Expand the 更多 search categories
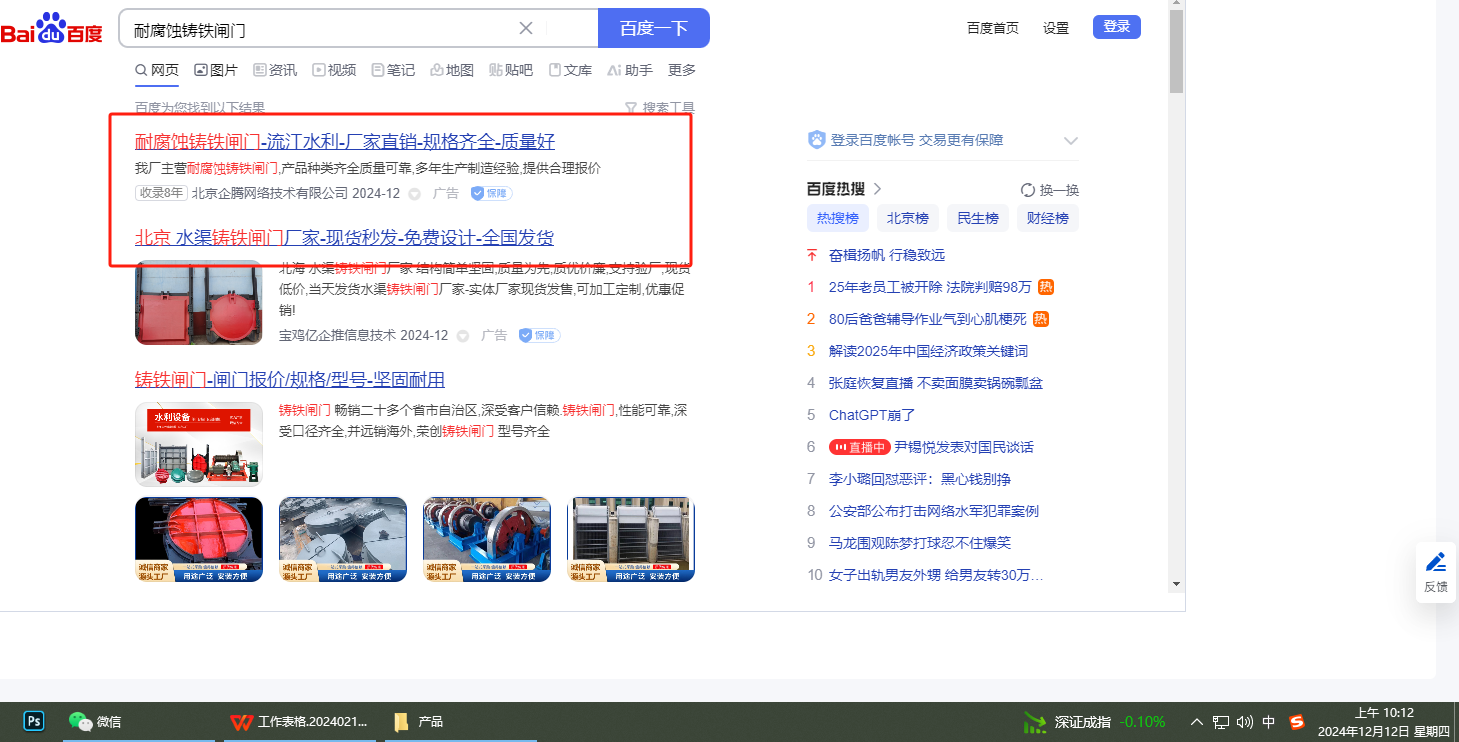The width and height of the screenshot is (1459, 742). (x=682, y=70)
